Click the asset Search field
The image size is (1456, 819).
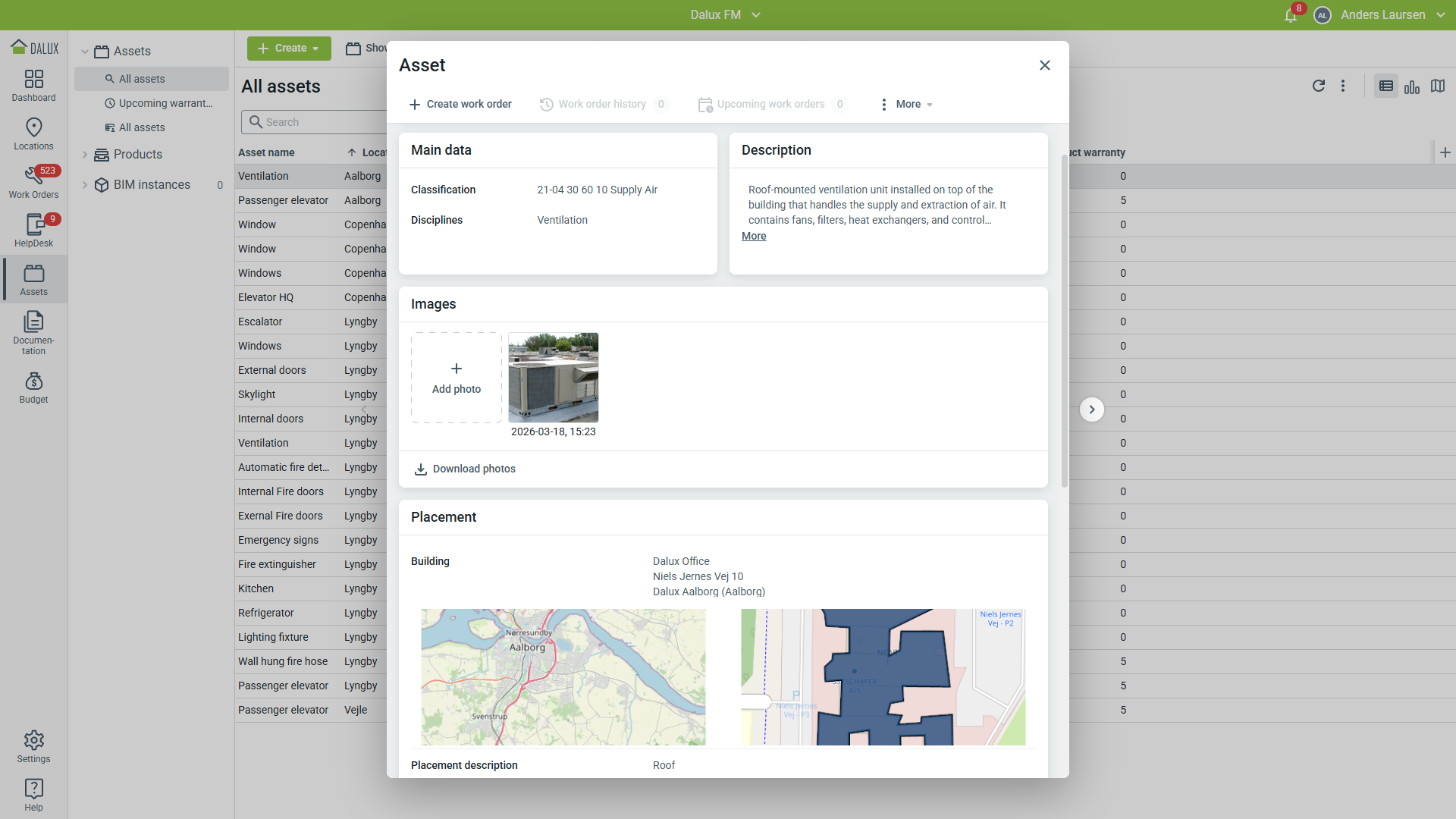[x=314, y=122]
